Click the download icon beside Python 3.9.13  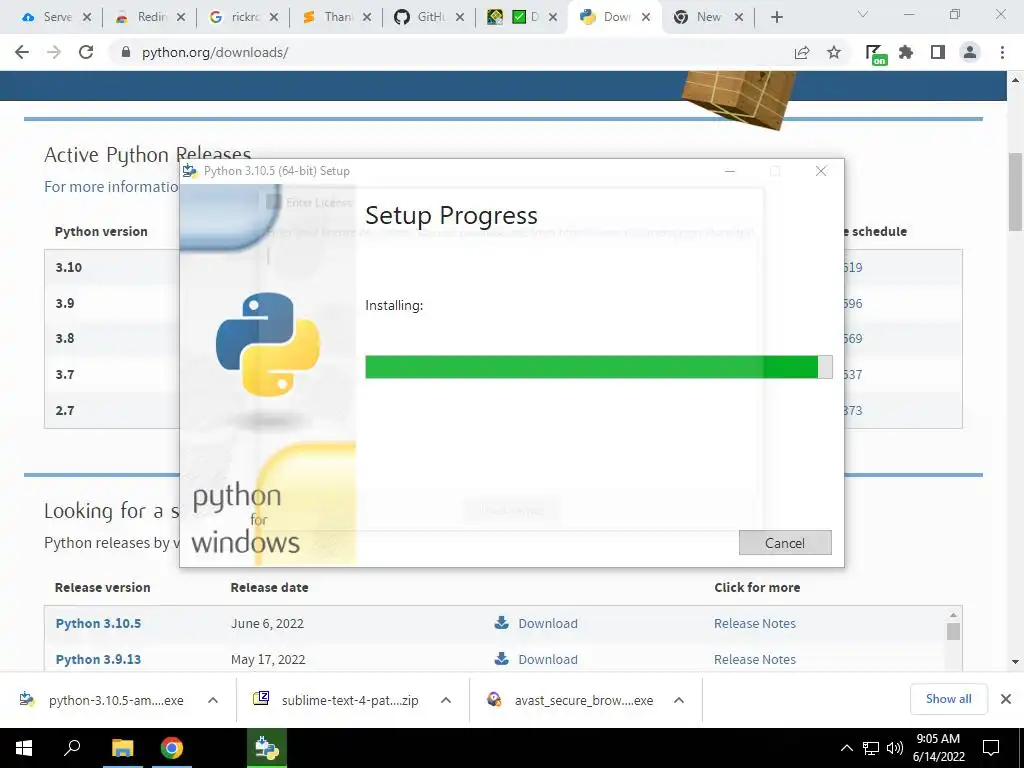click(x=502, y=658)
